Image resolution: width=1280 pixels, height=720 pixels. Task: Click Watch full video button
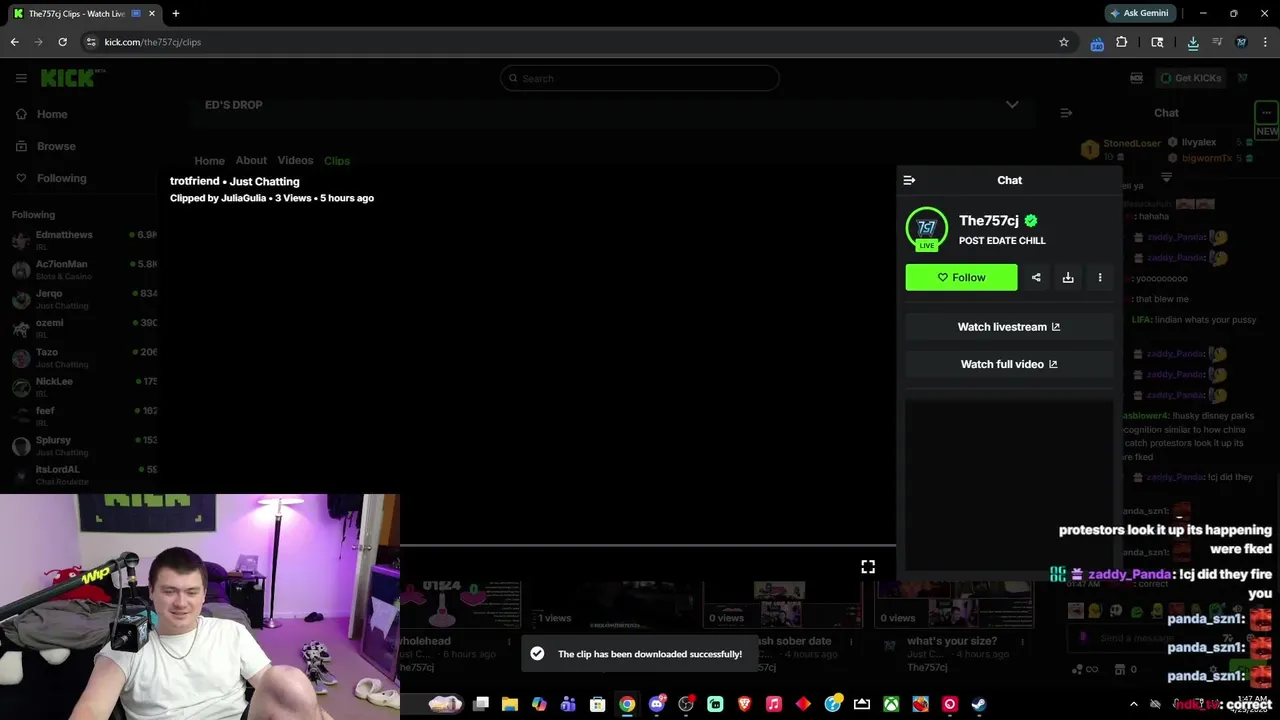click(x=1009, y=364)
